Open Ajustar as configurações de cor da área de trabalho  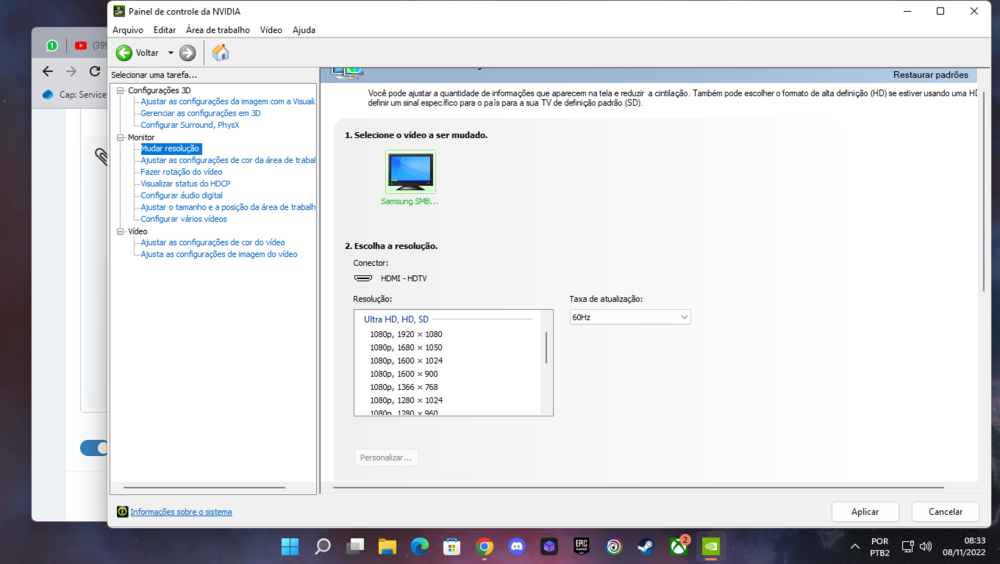[x=228, y=160]
